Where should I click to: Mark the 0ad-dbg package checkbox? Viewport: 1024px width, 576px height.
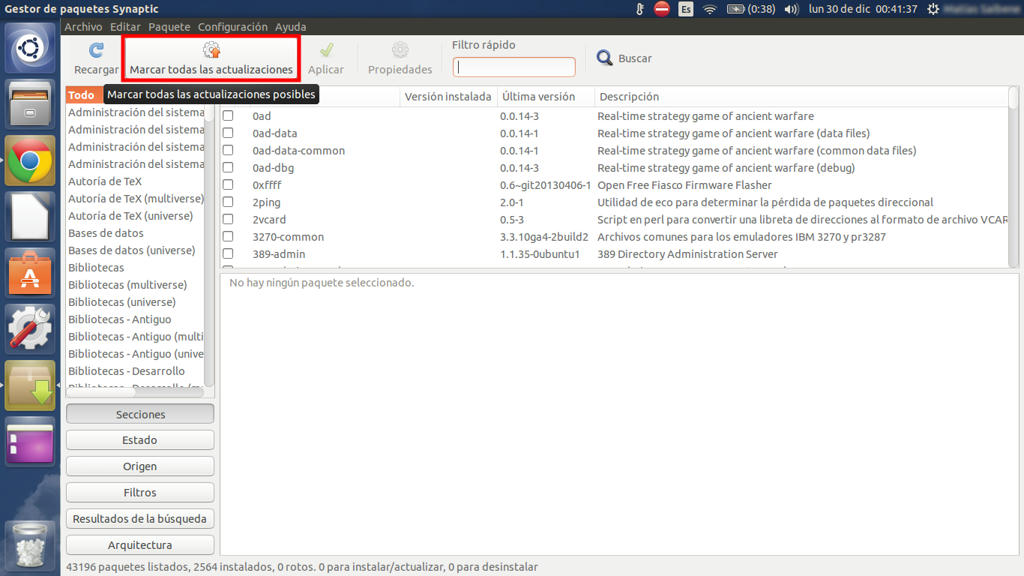click(228, 168)
